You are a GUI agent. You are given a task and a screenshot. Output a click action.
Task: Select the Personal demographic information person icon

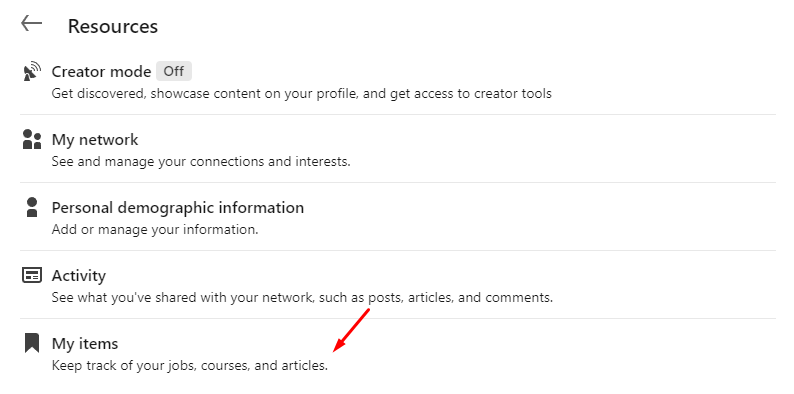pos(32,207)
